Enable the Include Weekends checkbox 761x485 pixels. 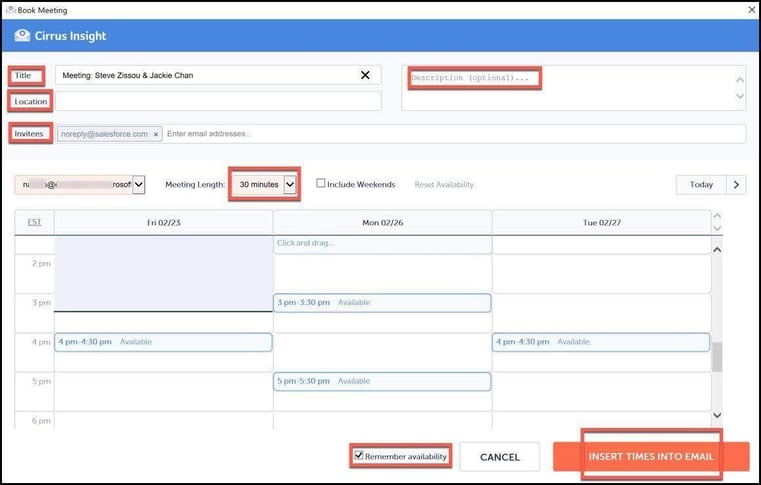tap(321, 183)
